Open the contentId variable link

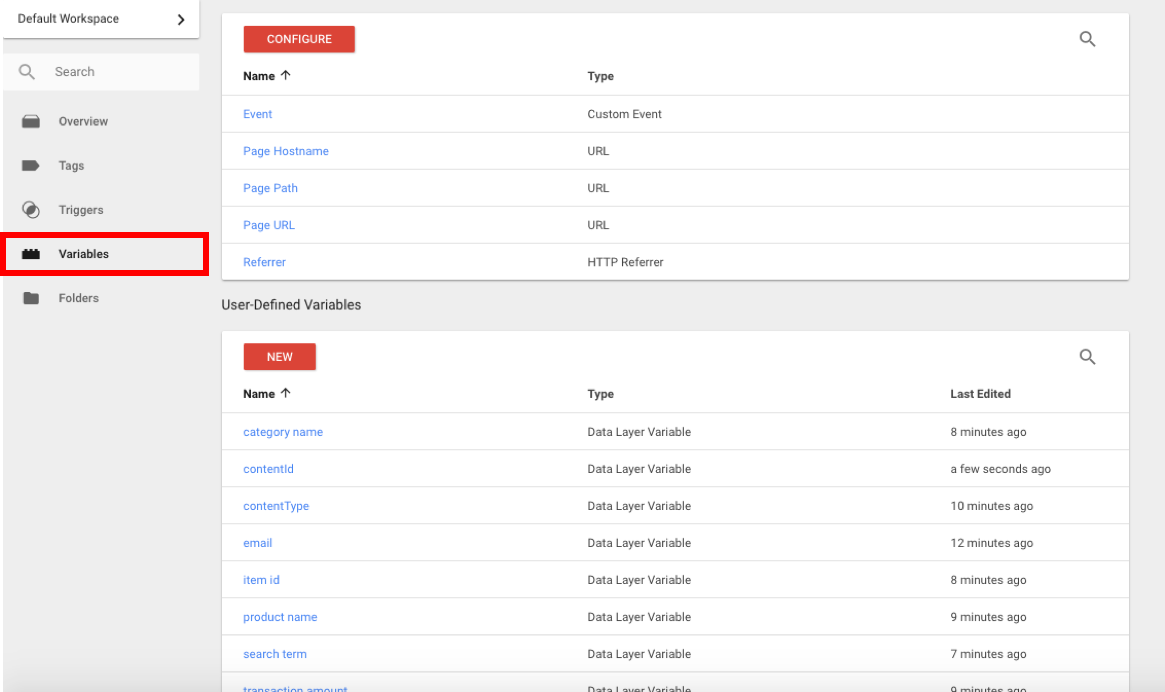click(x=268, y=469)
